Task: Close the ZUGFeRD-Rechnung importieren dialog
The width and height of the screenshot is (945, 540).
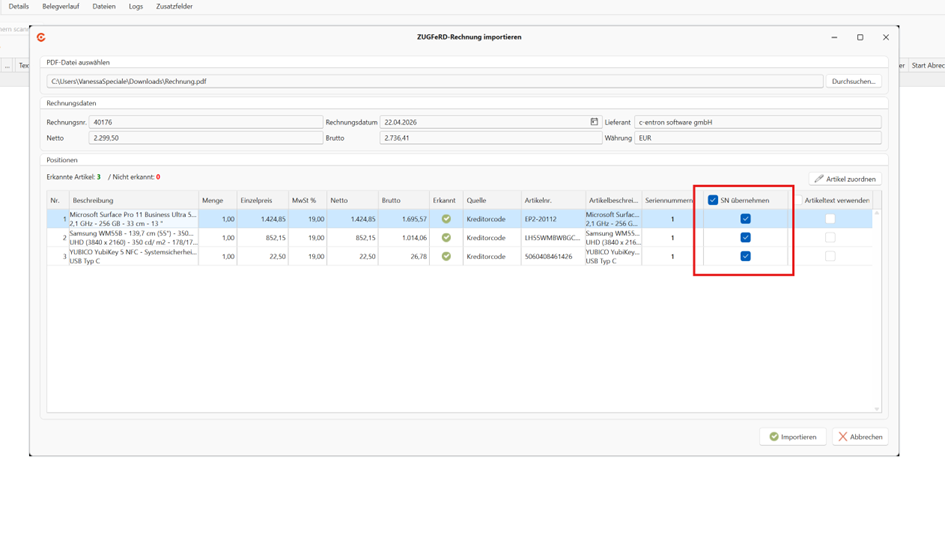Action: [886, 37]
